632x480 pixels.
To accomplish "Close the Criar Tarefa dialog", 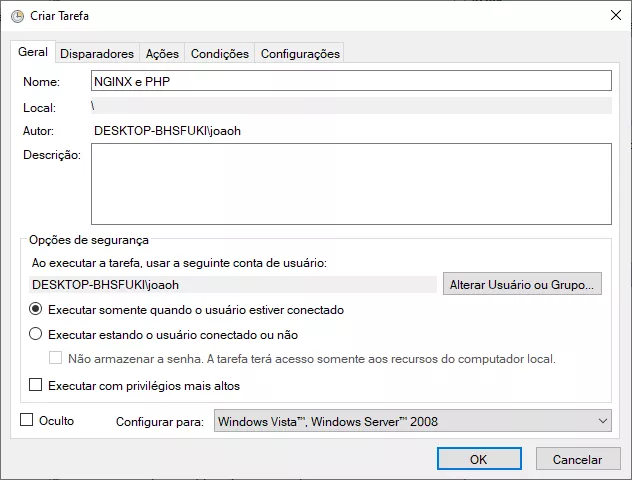I will pyautogui.click(x=615, y=15).
